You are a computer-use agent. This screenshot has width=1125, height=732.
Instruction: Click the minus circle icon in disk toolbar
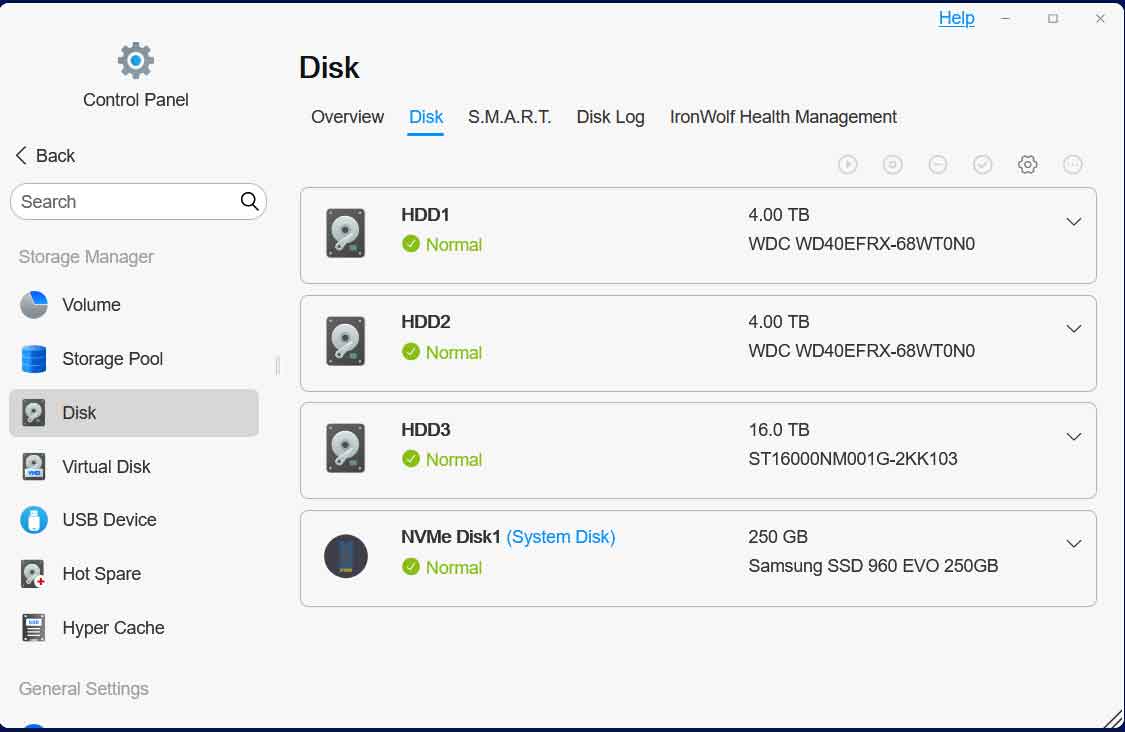(x=938, y=164)
